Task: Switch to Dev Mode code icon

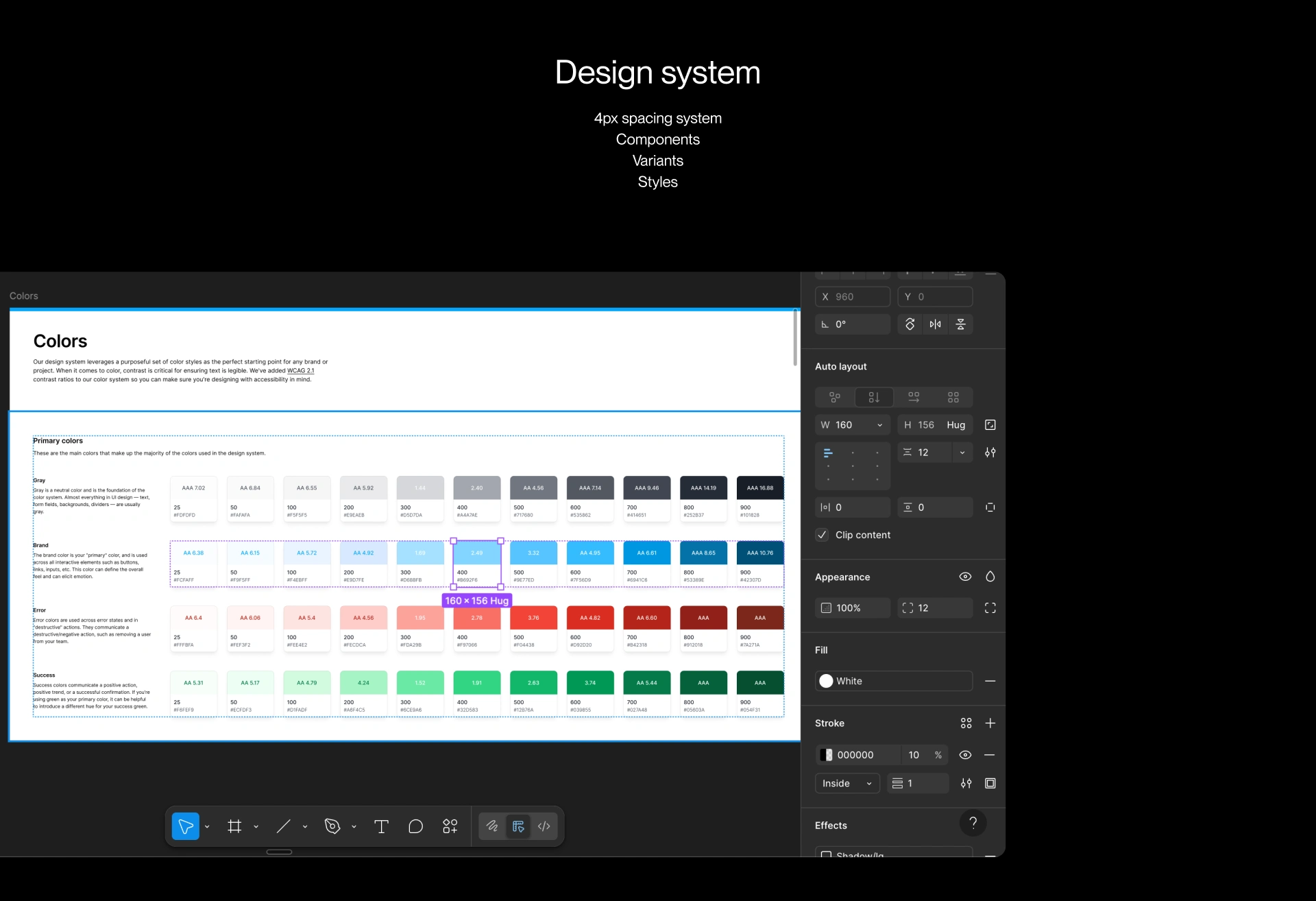Action: (x=544, y=826)
